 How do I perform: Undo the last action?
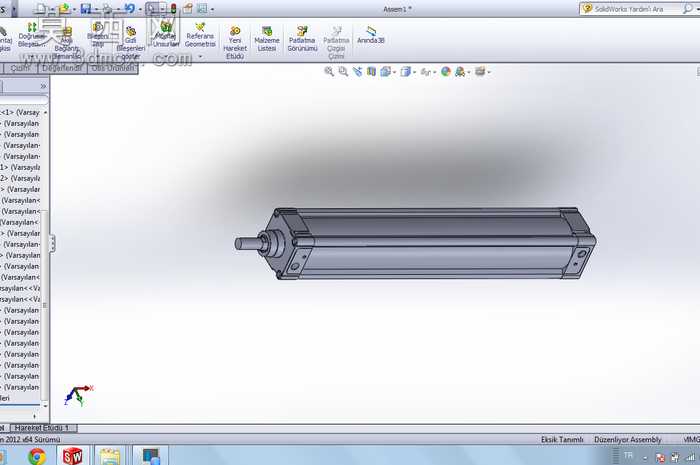pos(130,8)
